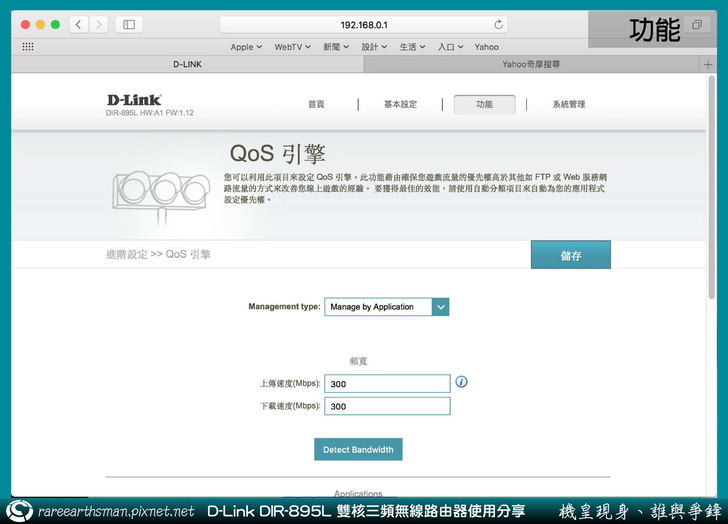
Task: Open the favorites grid icon
Action: tap(28, 46)
